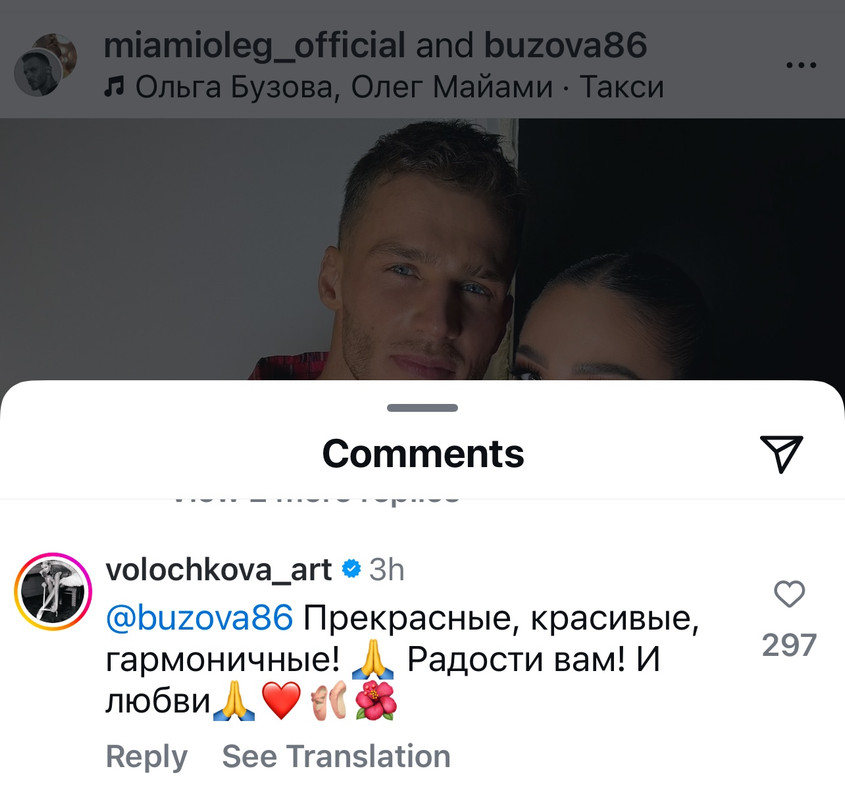845x800 pixels.
Task: Open the volochkova_art username
Action: 218,570
